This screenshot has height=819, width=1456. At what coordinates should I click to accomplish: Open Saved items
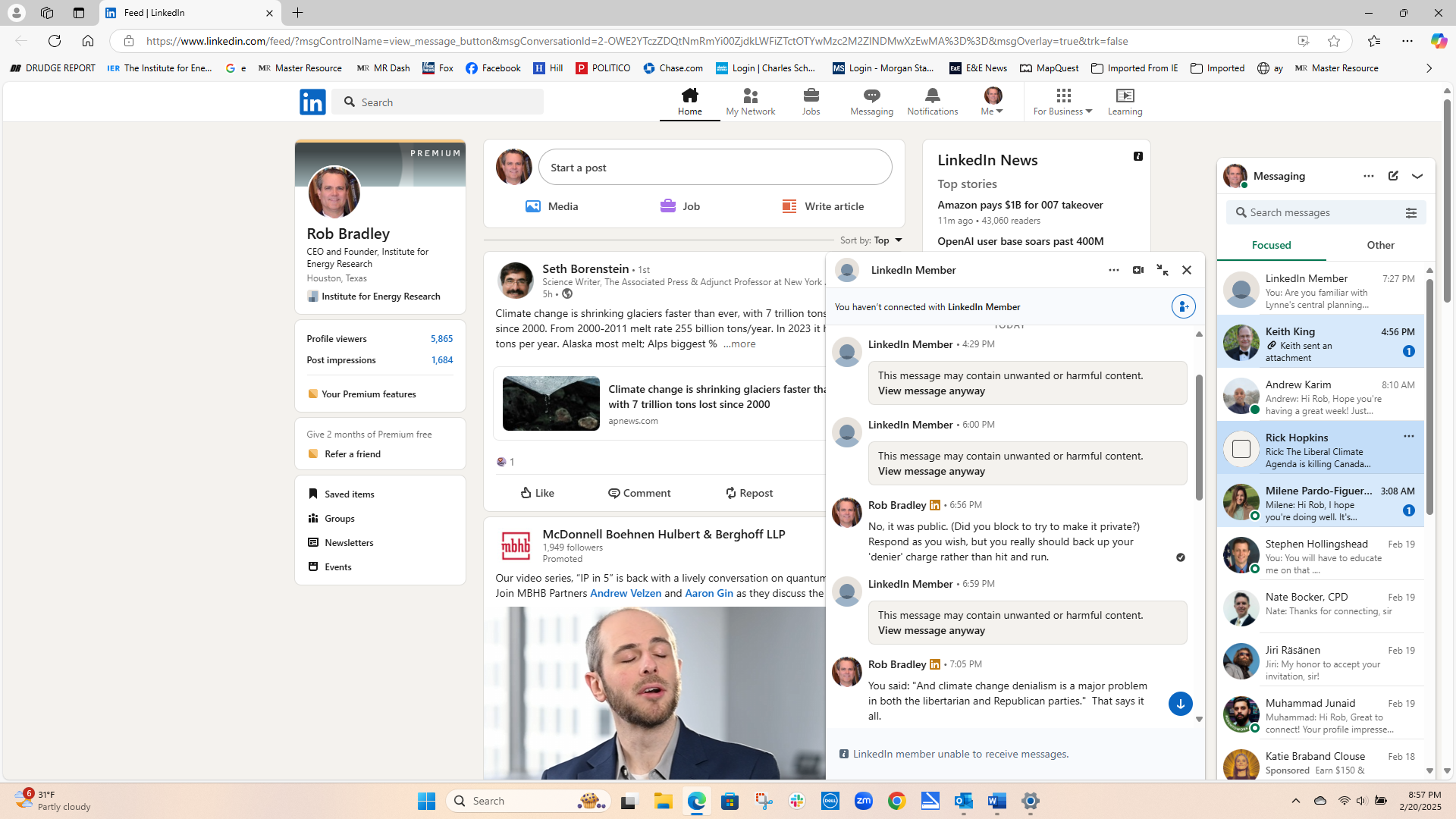341,494
